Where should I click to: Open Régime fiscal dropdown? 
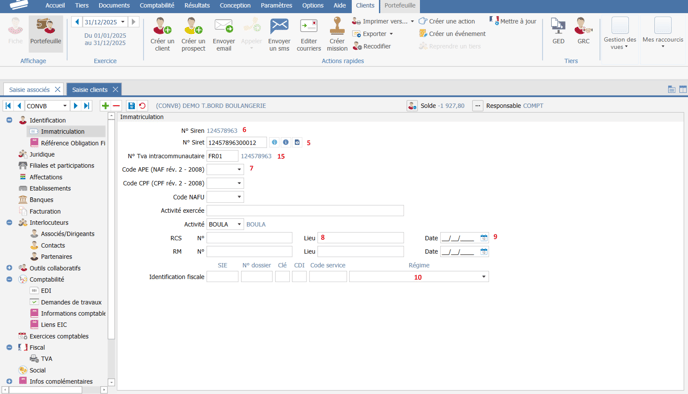coord(484,276)
